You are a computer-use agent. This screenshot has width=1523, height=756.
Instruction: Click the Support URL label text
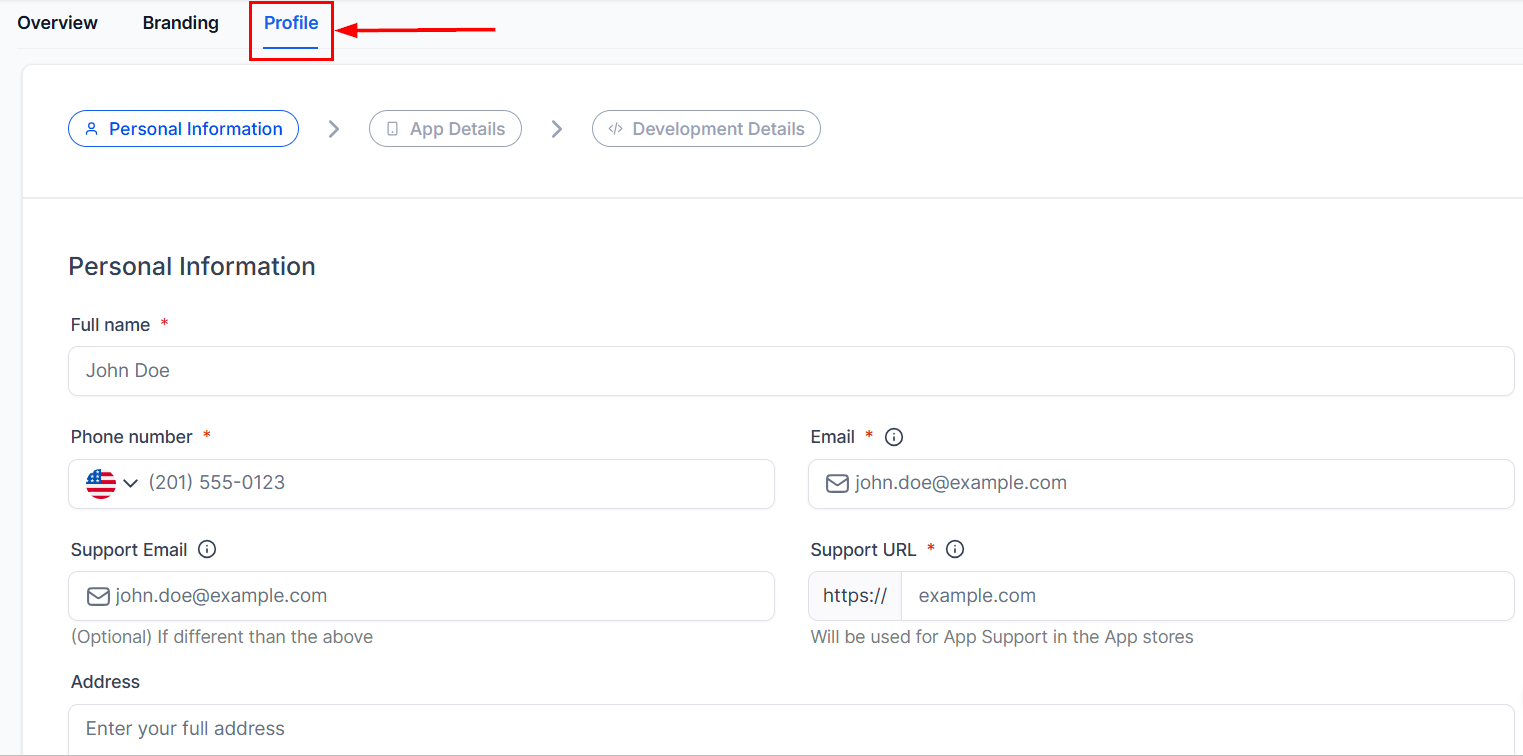coord(863,550)
